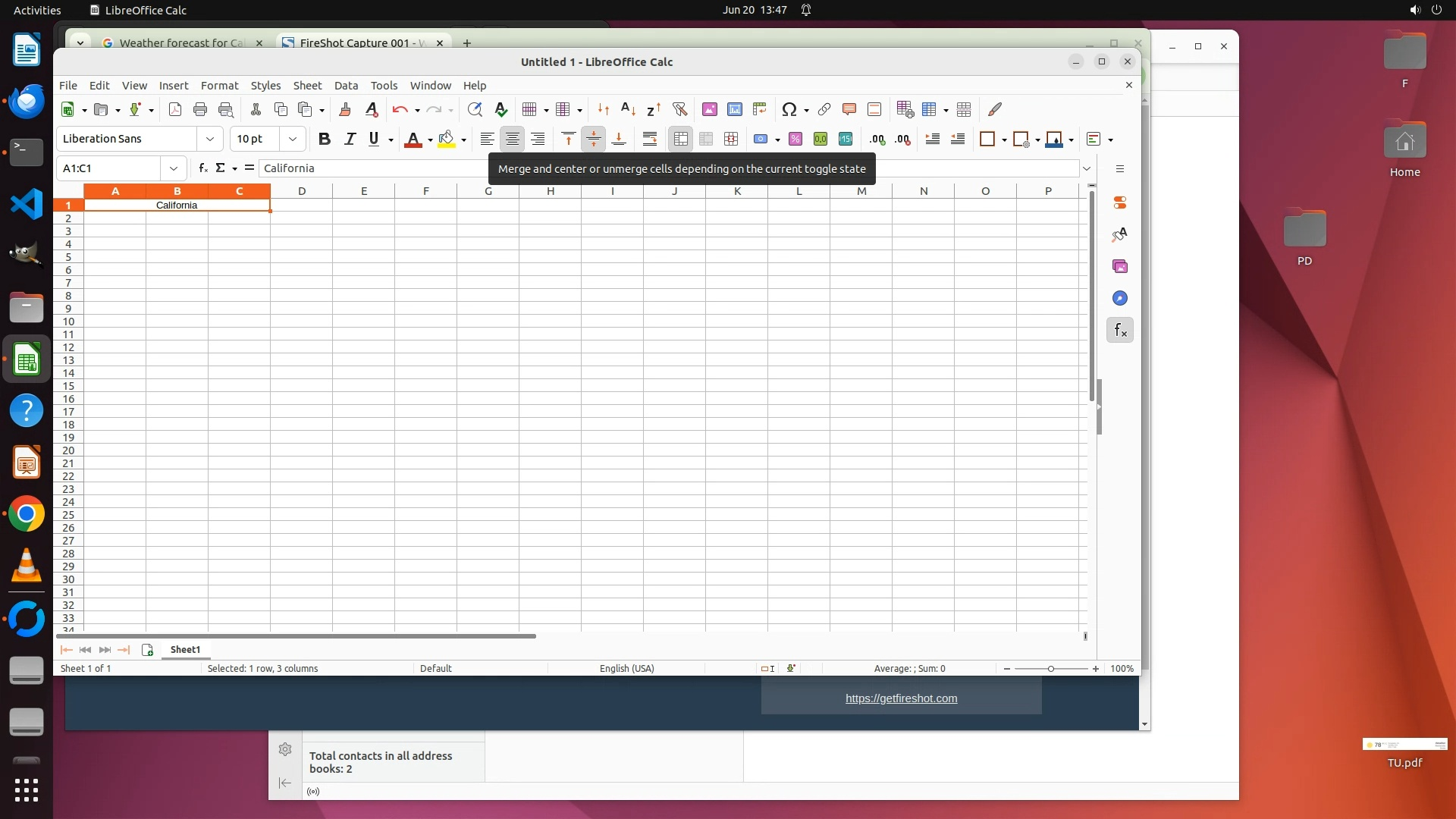Open the Navigator sidebar panel
The image size is (1456, 819).
click(x=1119, y=298)
